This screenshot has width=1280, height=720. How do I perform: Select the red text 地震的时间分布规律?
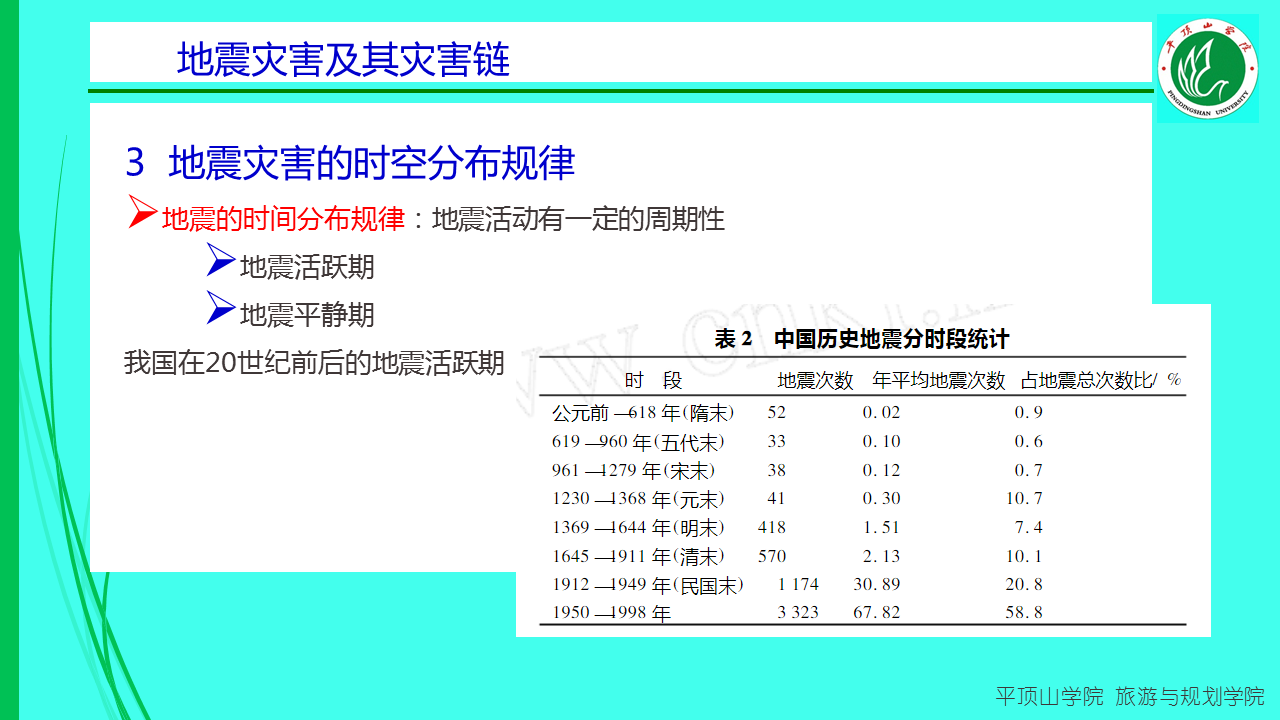click(x=283, y=218)
